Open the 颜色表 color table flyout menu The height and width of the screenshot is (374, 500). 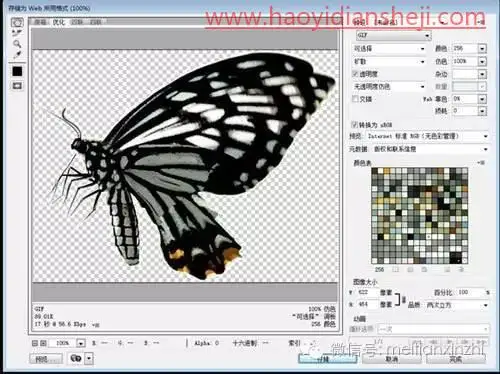[481, 163]
